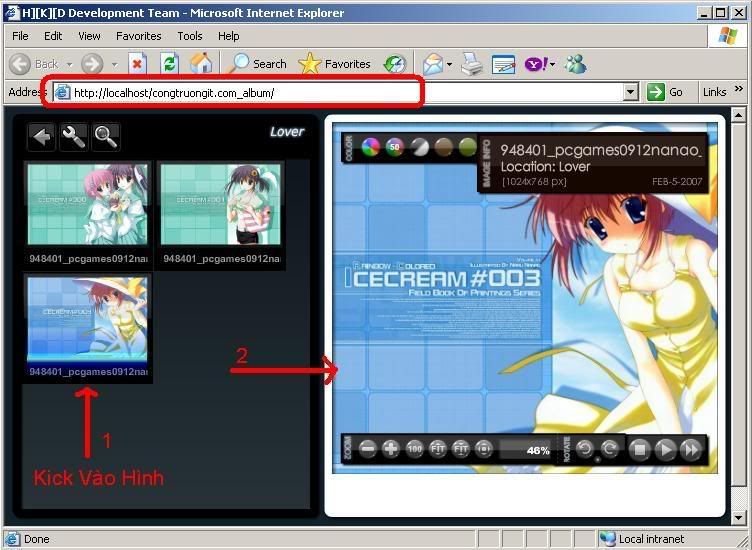Open Favorites star toolbar button
Image resolution: width=752 pixels, height=550 pixels.
(x=334, y=64)
